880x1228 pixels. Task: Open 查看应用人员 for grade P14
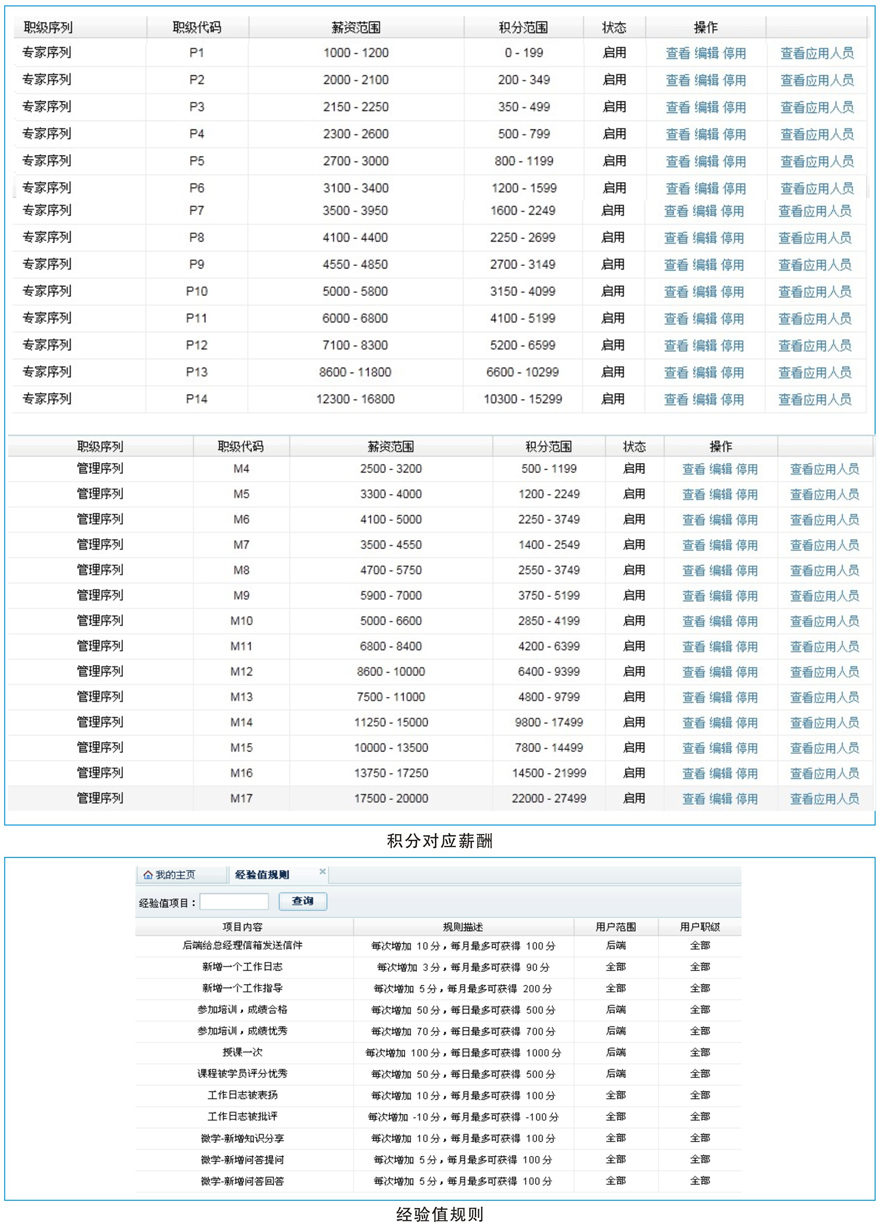click(815, 399)
